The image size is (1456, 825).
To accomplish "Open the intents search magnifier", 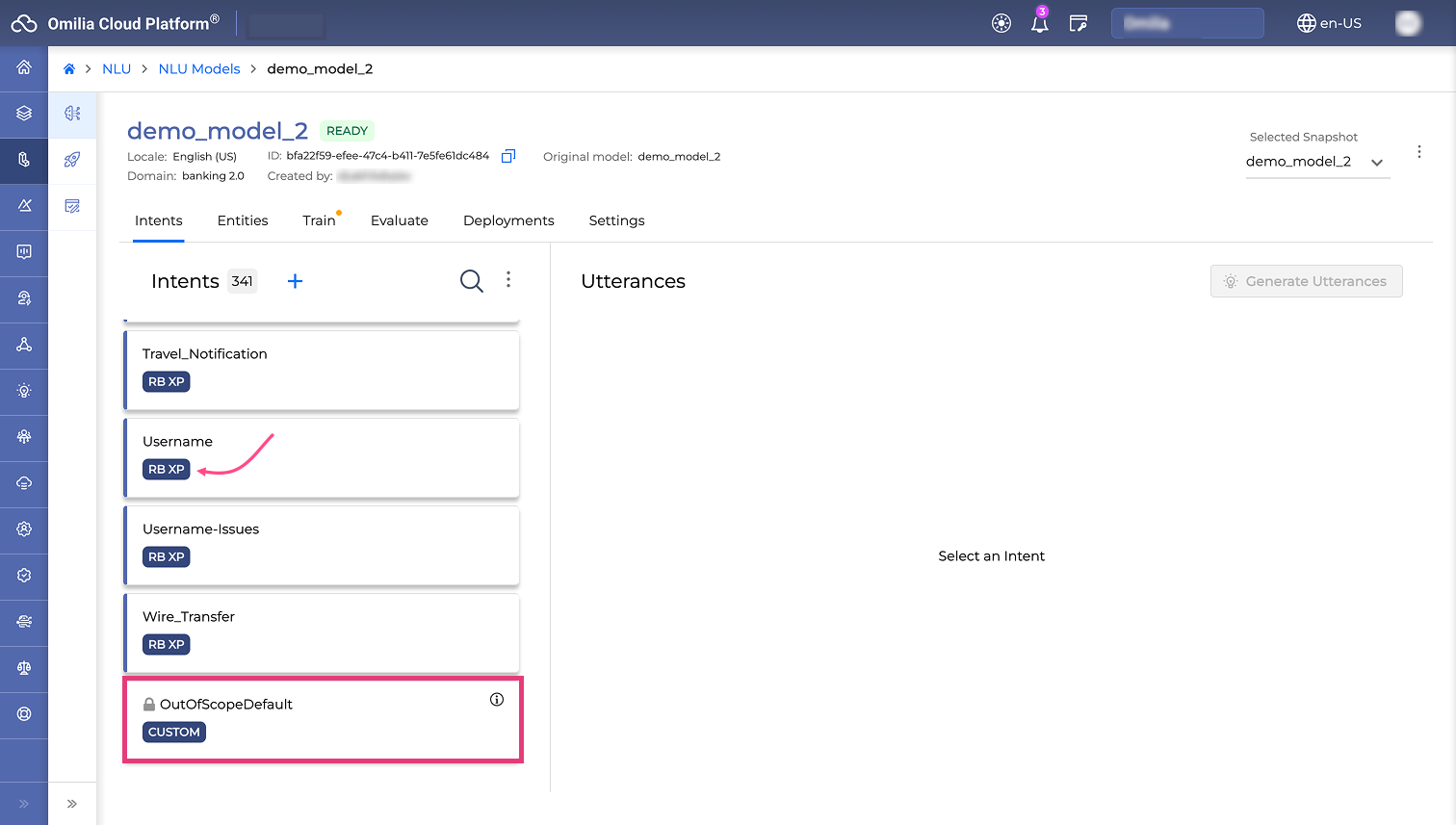I will pos(471,281).
